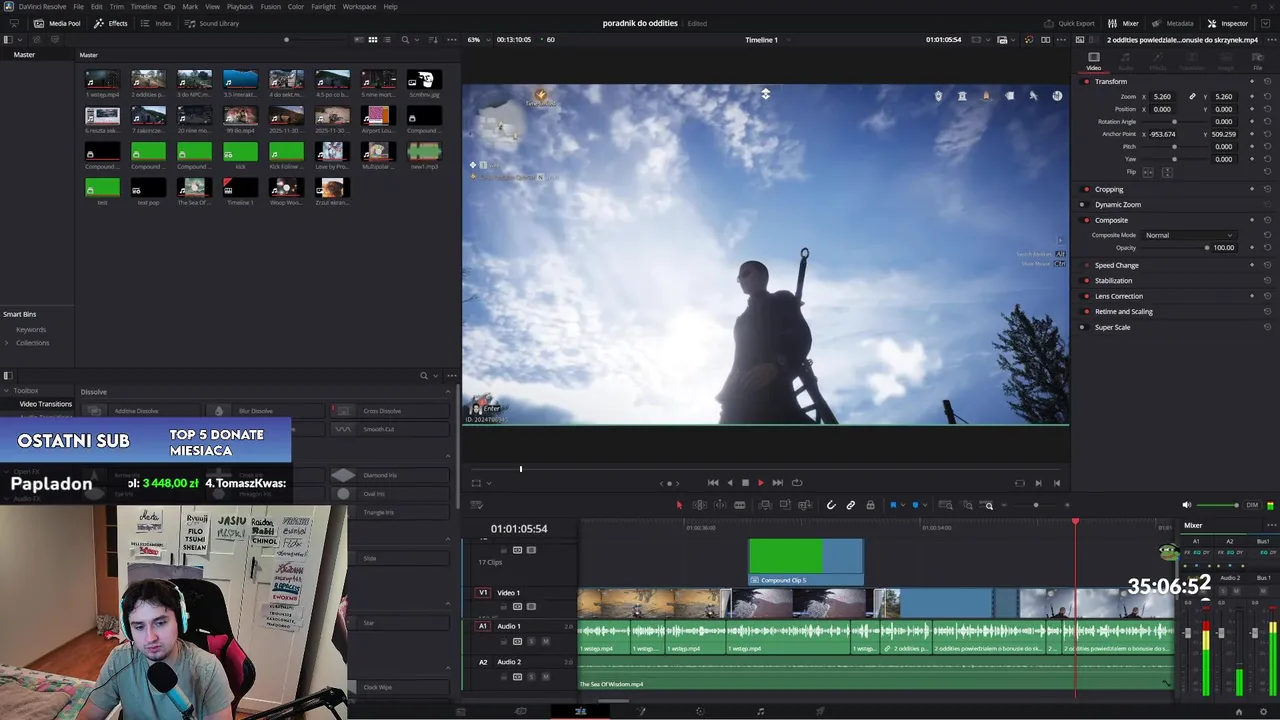Jump to first frame playback button

click(713, 483)
